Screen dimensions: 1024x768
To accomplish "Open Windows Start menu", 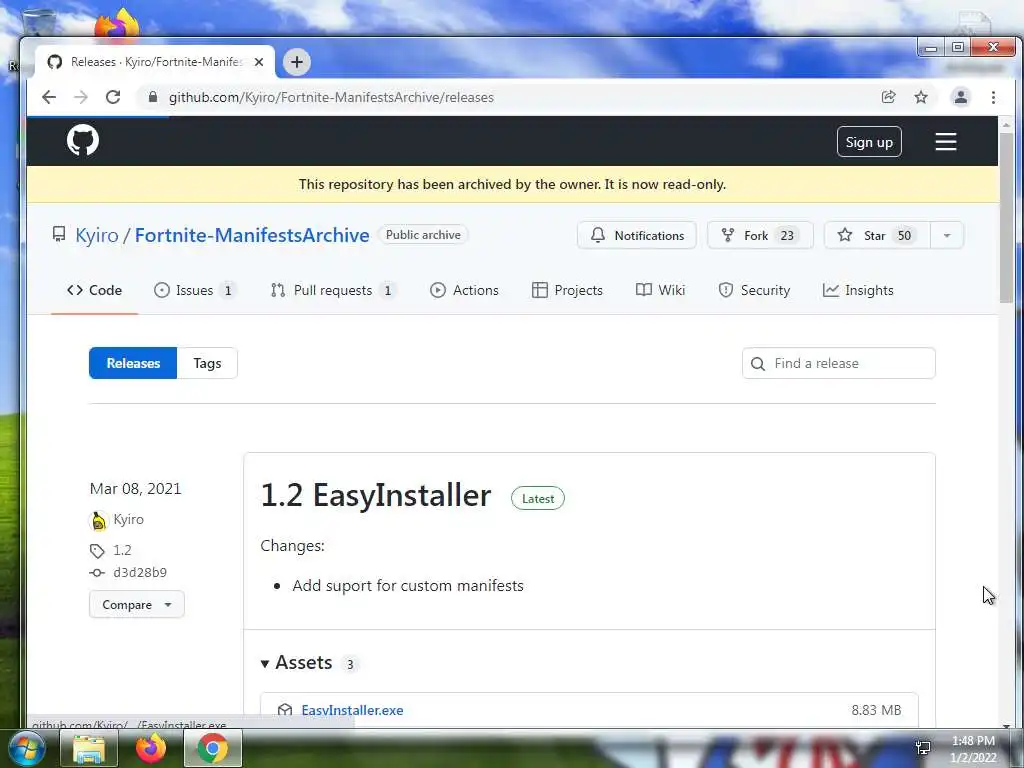I will coord(26,748).
